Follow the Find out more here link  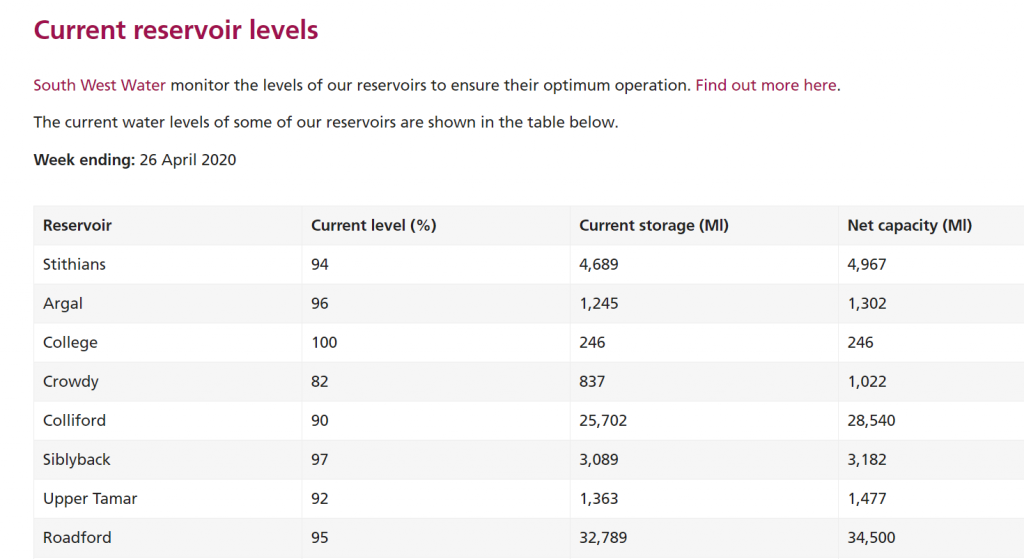coord(766,86)
